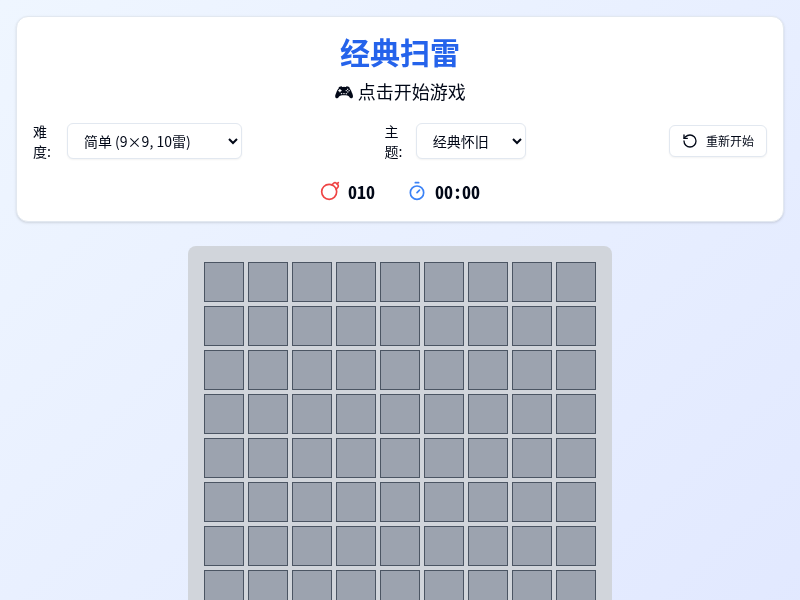The height and width of the screenshot is (600, 800).
Task: Reveal the cell in row 7, column 9
Action: click(576, 546)
